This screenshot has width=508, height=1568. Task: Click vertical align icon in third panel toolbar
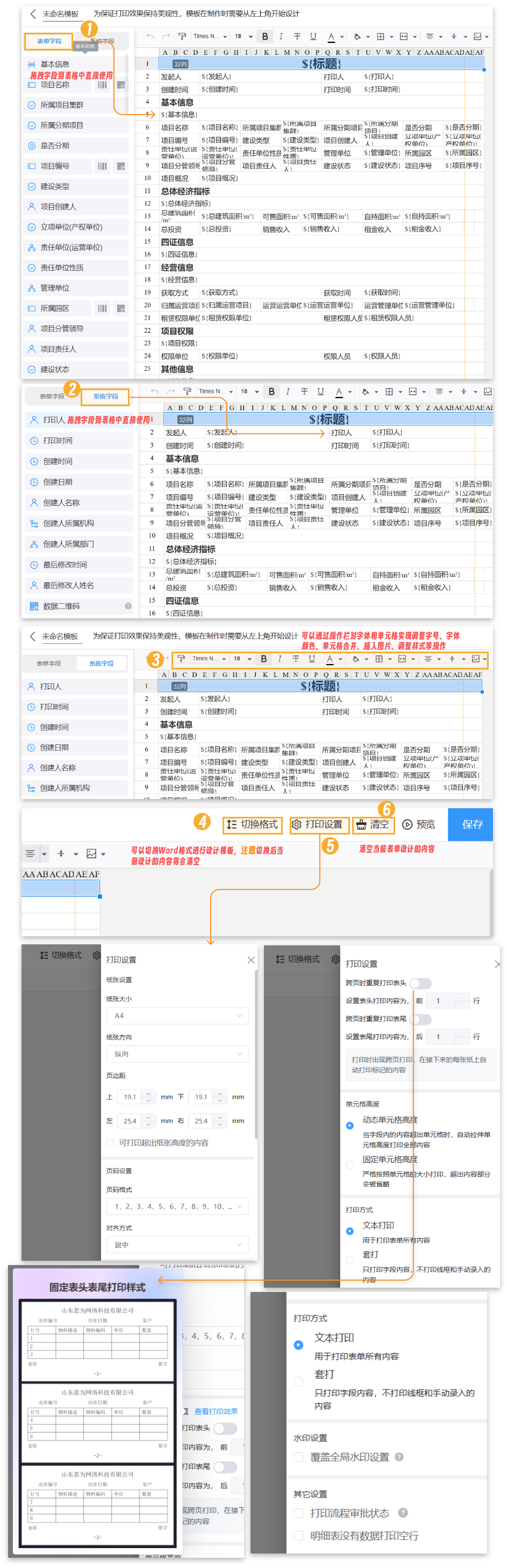[x=452, y=659]
